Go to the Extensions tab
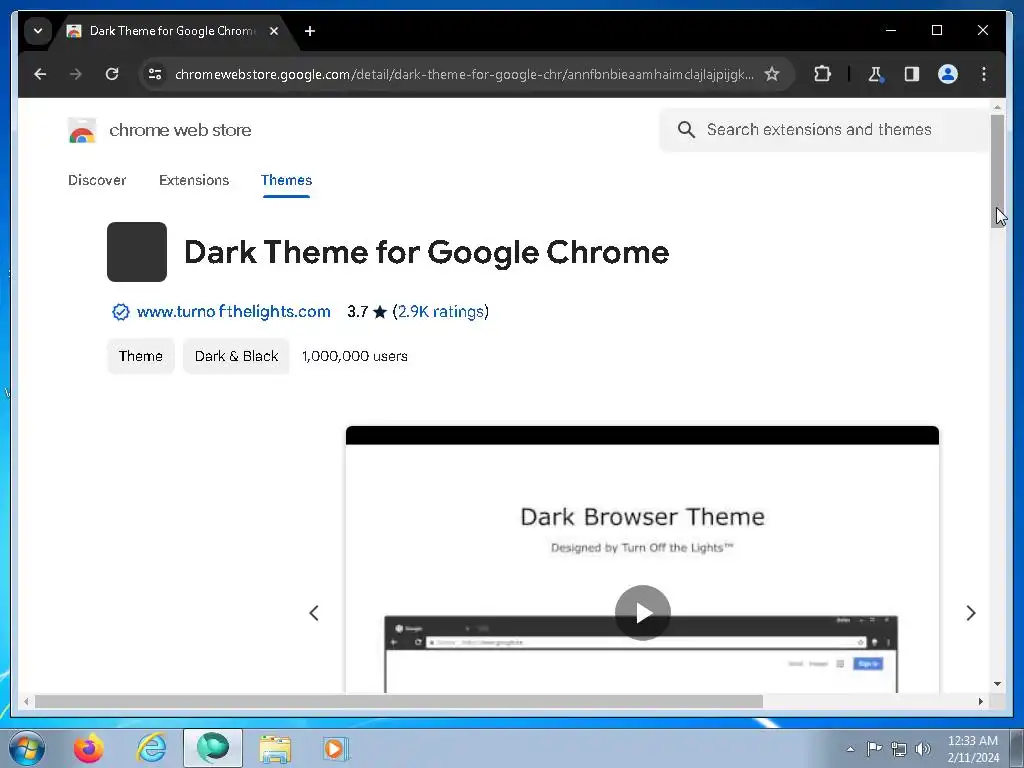This screenshot has width=1024, height=768. coord(194,180)
